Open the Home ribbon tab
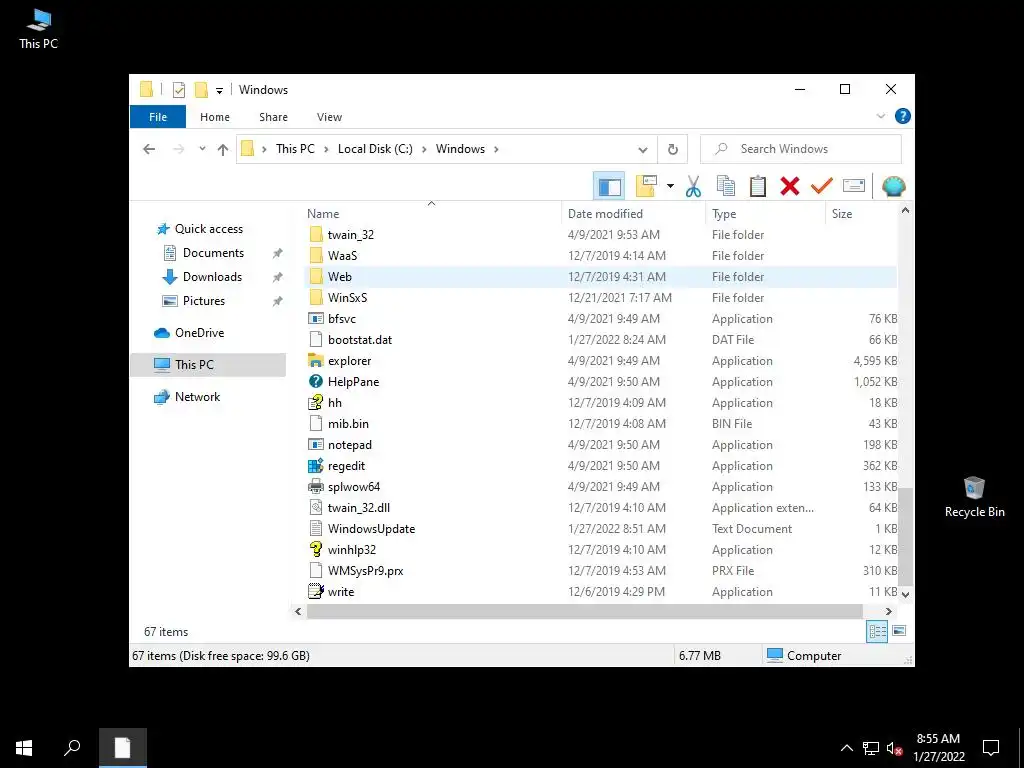 215,117
